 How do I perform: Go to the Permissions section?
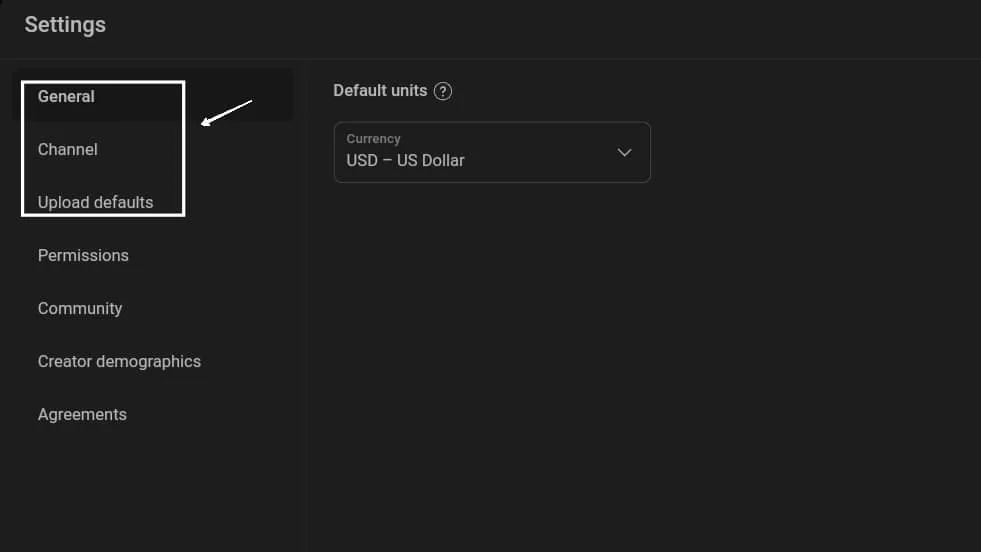pos(83,255)
